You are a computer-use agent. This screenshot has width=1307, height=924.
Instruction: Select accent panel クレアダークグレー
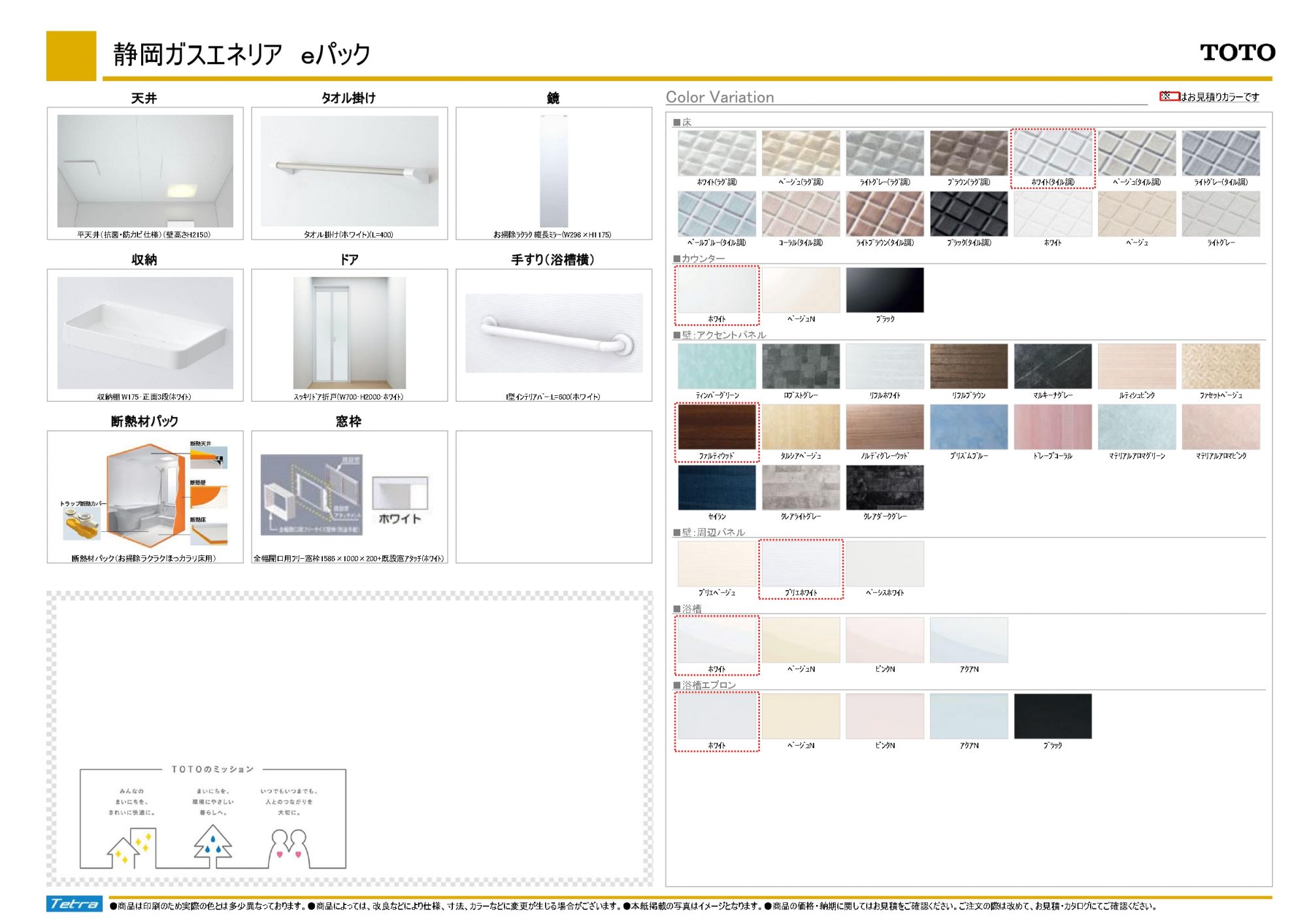[x=885, y=487]
